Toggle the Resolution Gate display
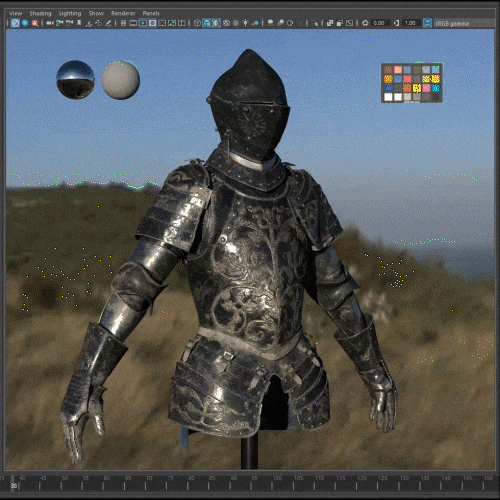 tap(143, 23)
